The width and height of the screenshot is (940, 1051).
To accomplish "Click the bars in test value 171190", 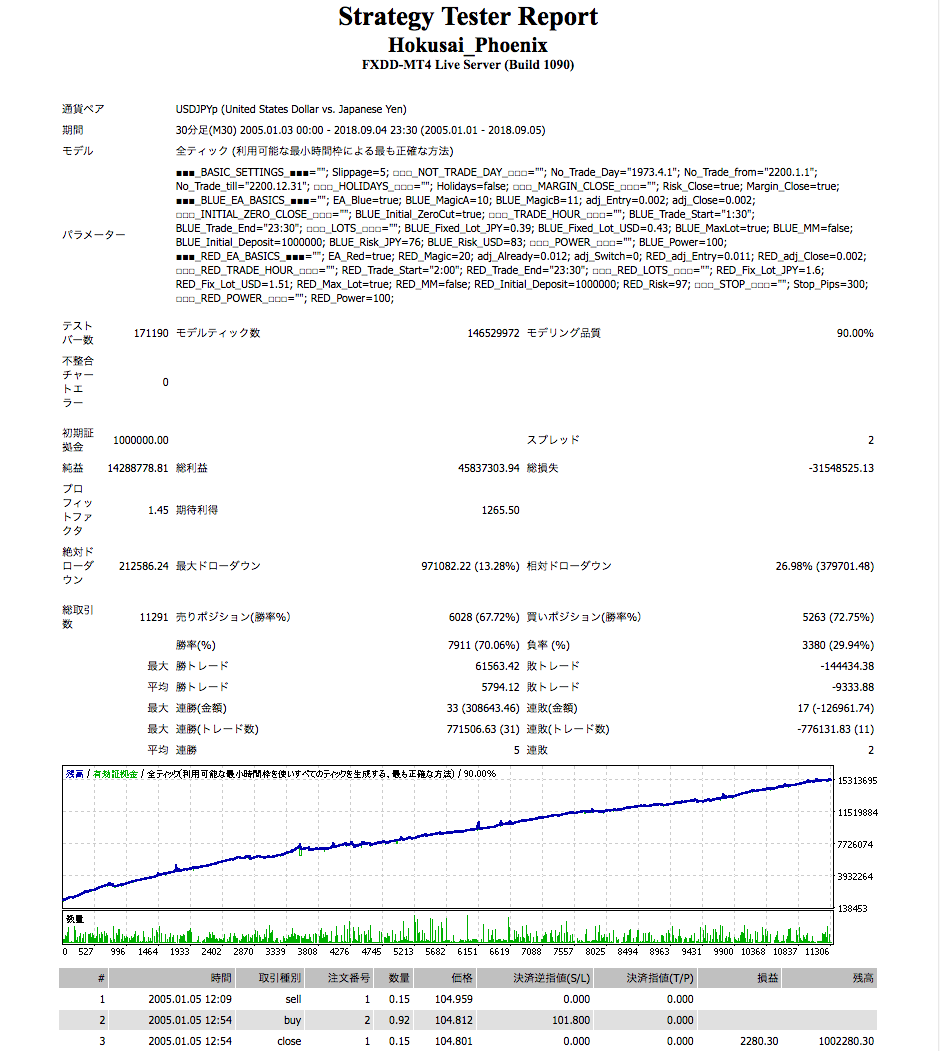I will (x=151, y=333).
